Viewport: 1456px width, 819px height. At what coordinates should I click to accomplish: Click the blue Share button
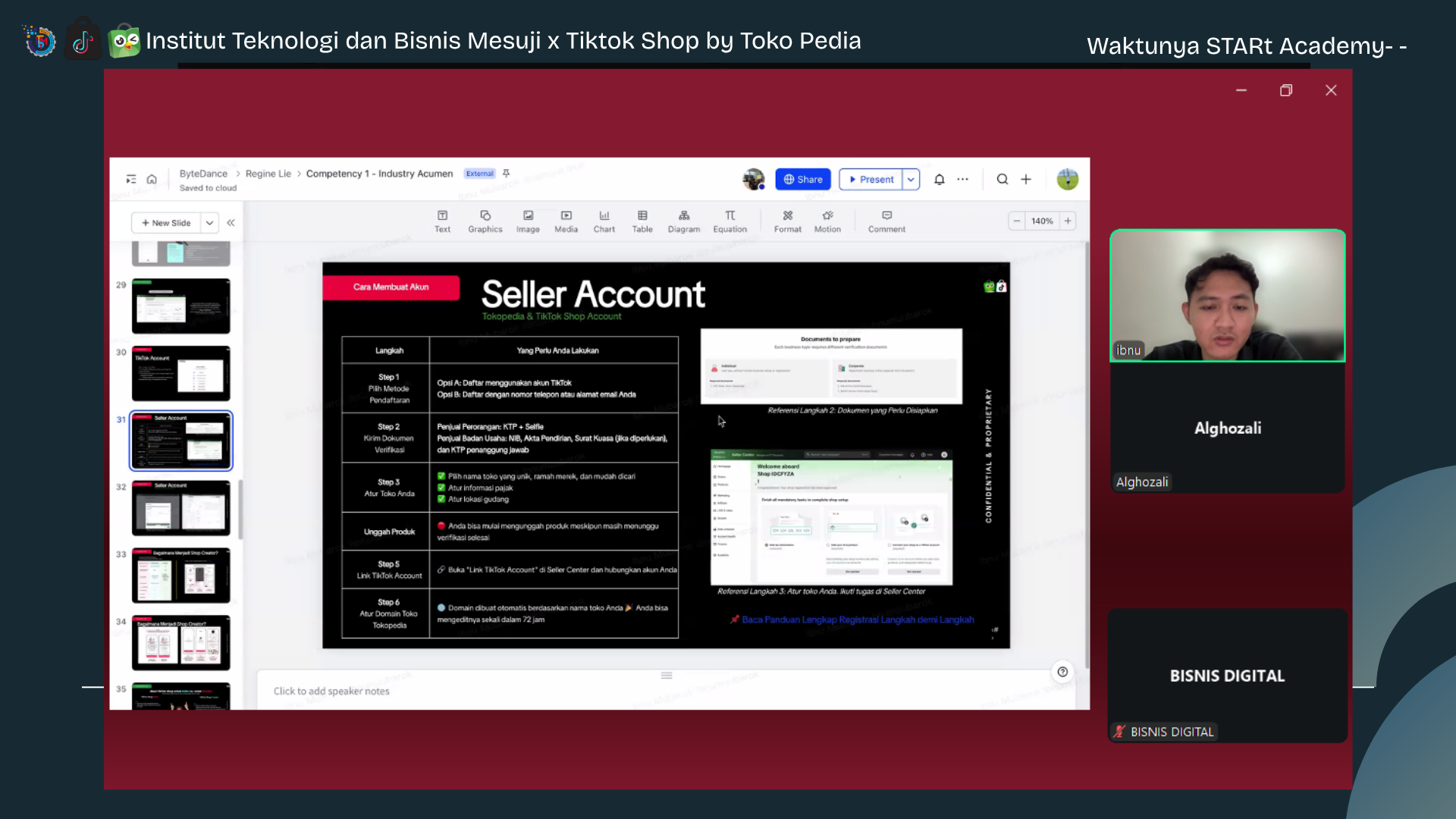coord(803,180)
